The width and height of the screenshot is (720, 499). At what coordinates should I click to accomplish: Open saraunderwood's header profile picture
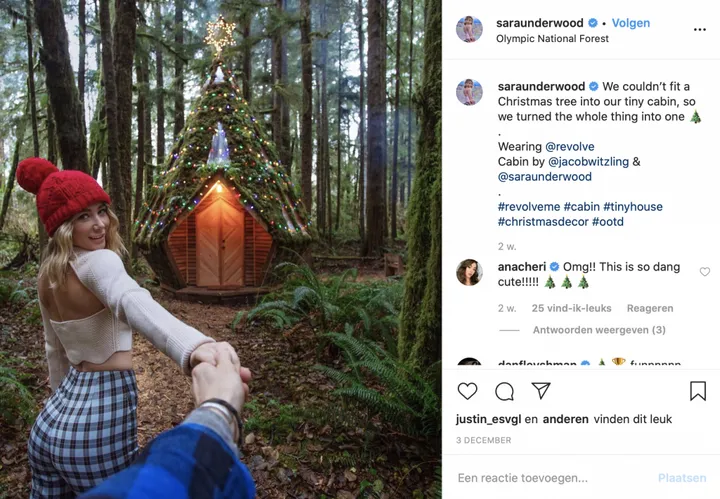tap(469, 29)
